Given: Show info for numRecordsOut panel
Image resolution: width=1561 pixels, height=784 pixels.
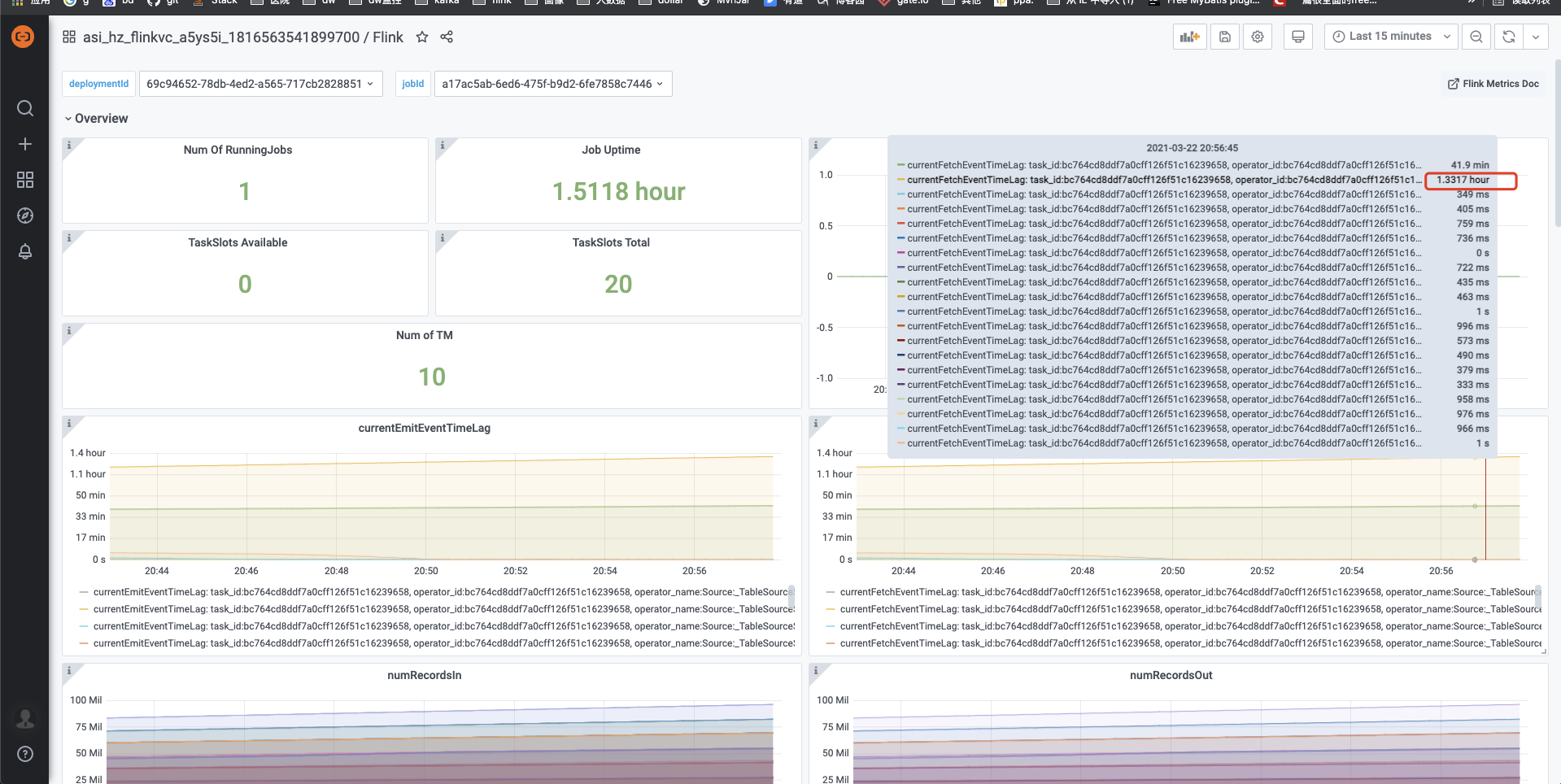Looking at the screenshot, I should tap(816, 671).
